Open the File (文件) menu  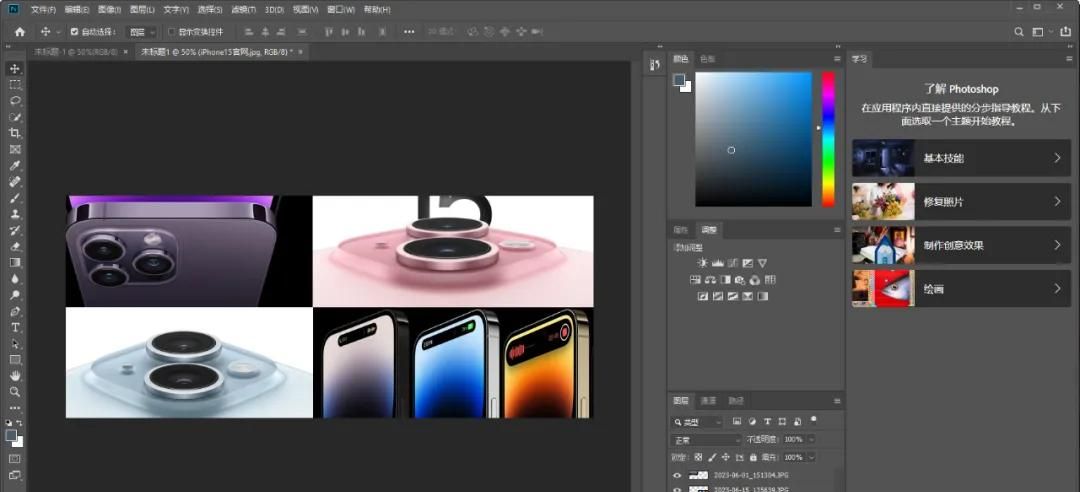pos(43,10)
